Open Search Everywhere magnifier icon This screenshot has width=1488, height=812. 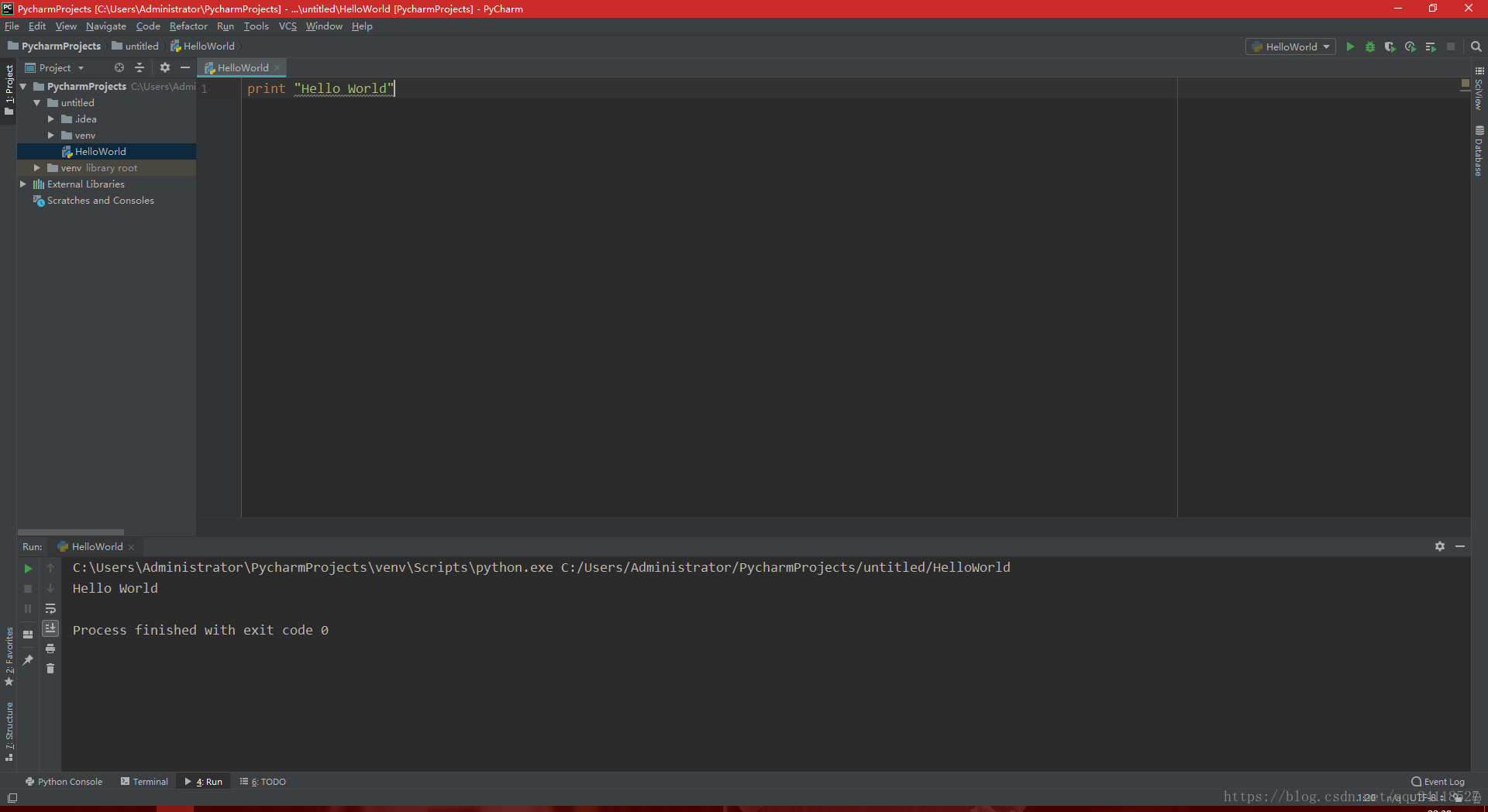[x=1476, y=46]
